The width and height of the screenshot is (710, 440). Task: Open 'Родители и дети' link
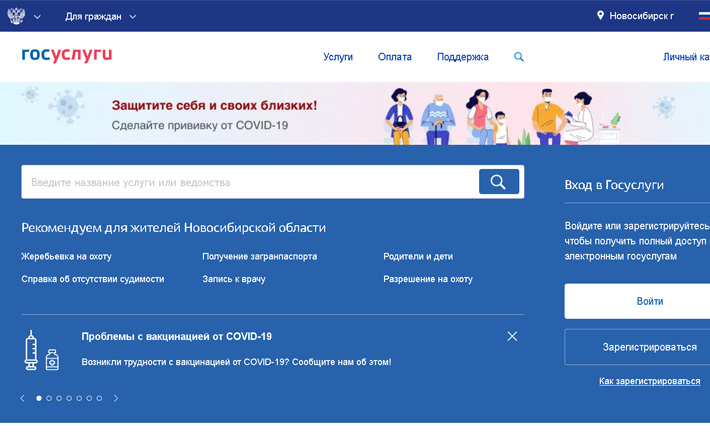tap(418, 256)
